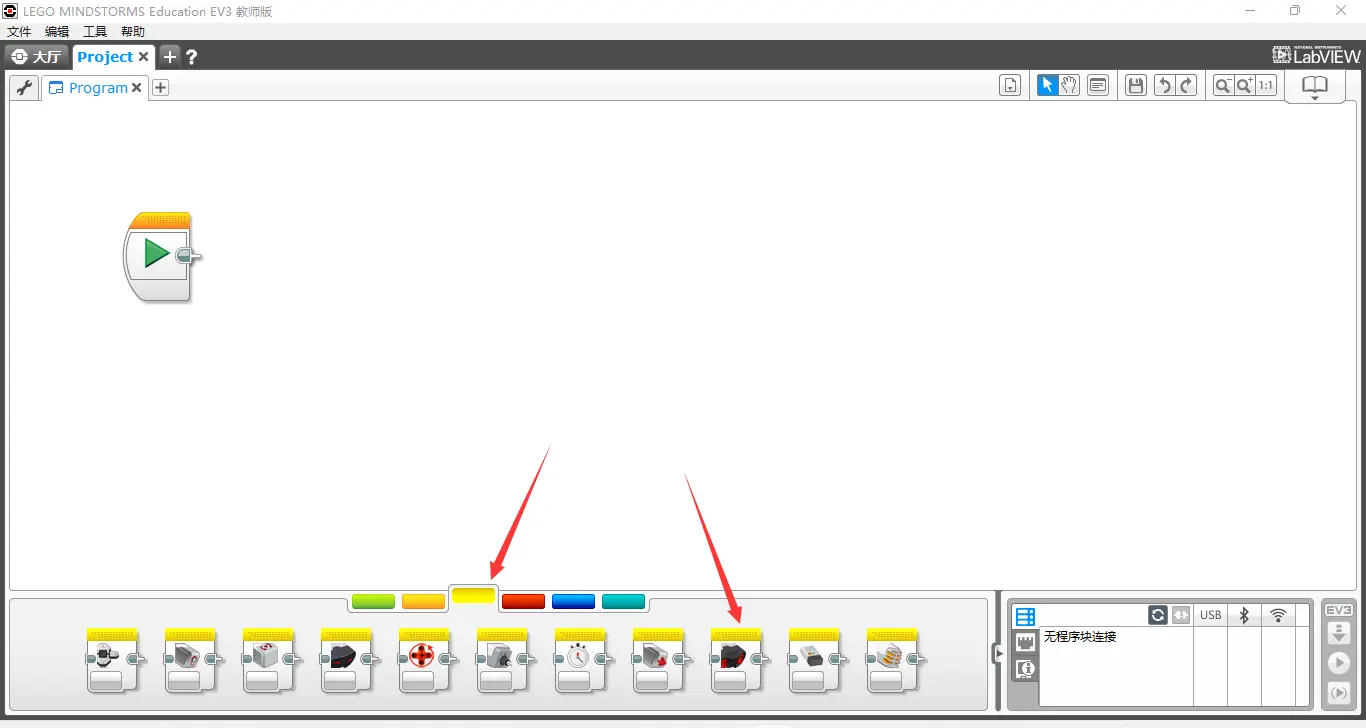Refresh the available bricks list
The height and width of the screenshot is (728, 1366).
point(1158,615)
